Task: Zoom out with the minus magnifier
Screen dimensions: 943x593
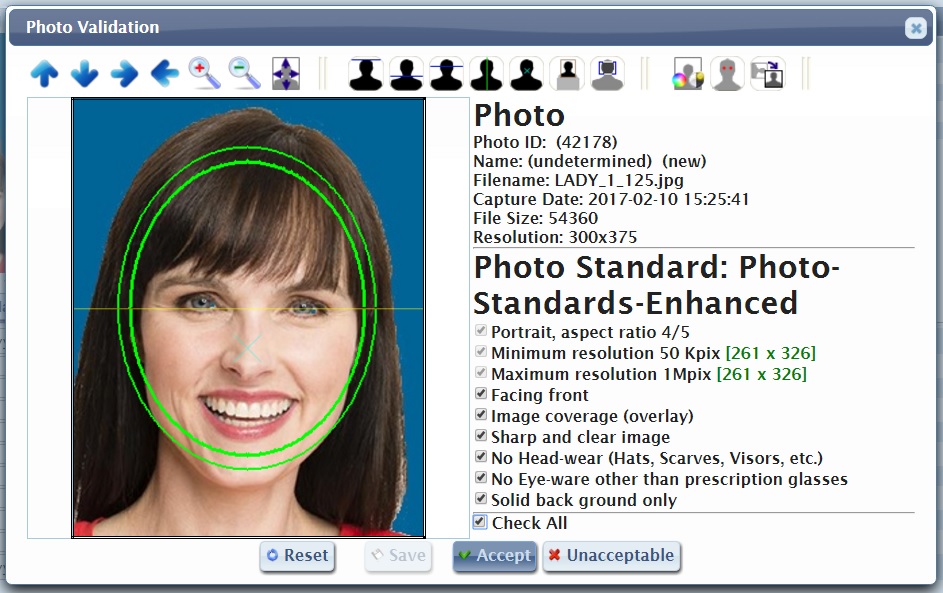Action: coord(245,74)
